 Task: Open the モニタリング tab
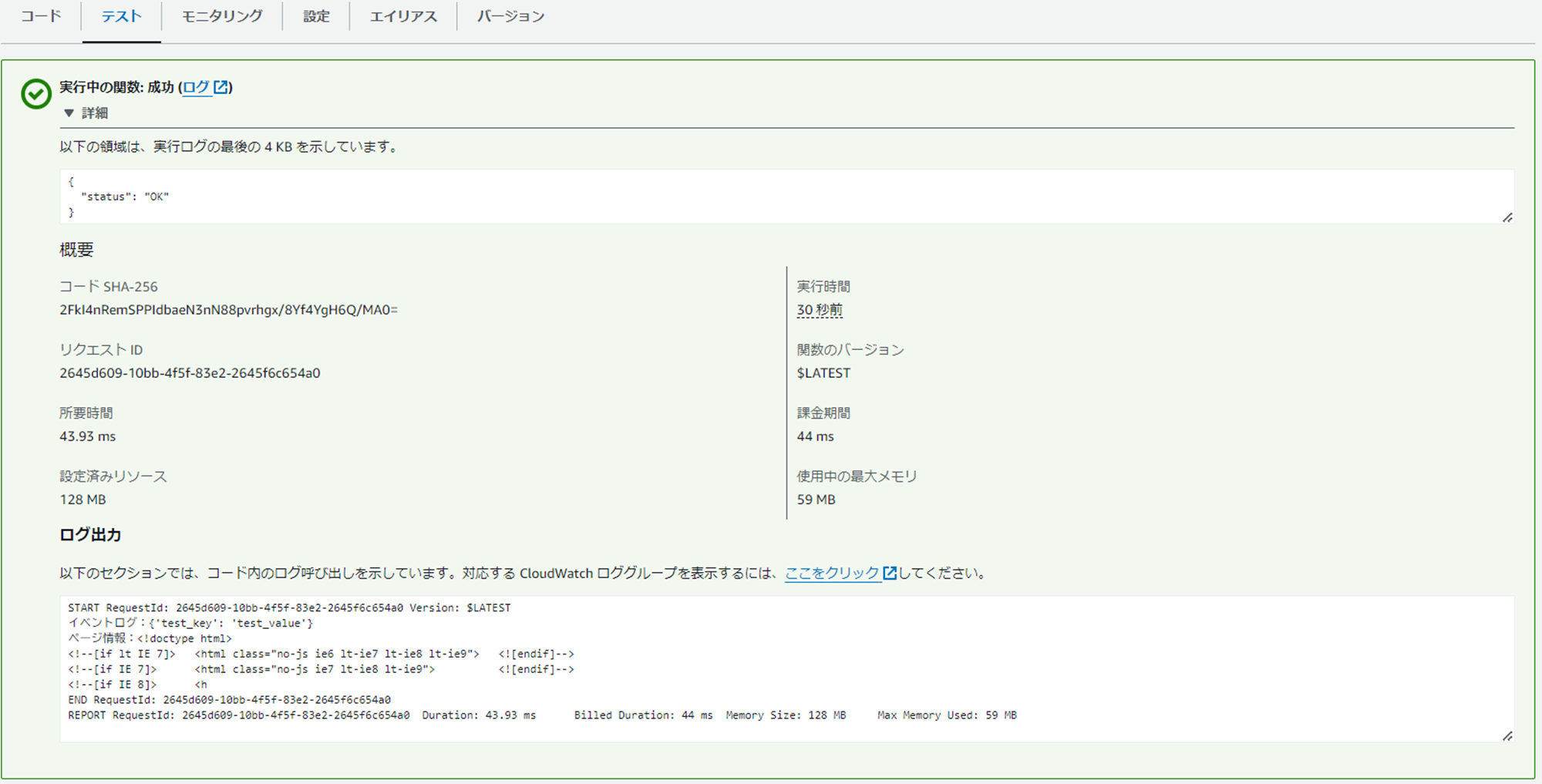(x=221, y=15)
